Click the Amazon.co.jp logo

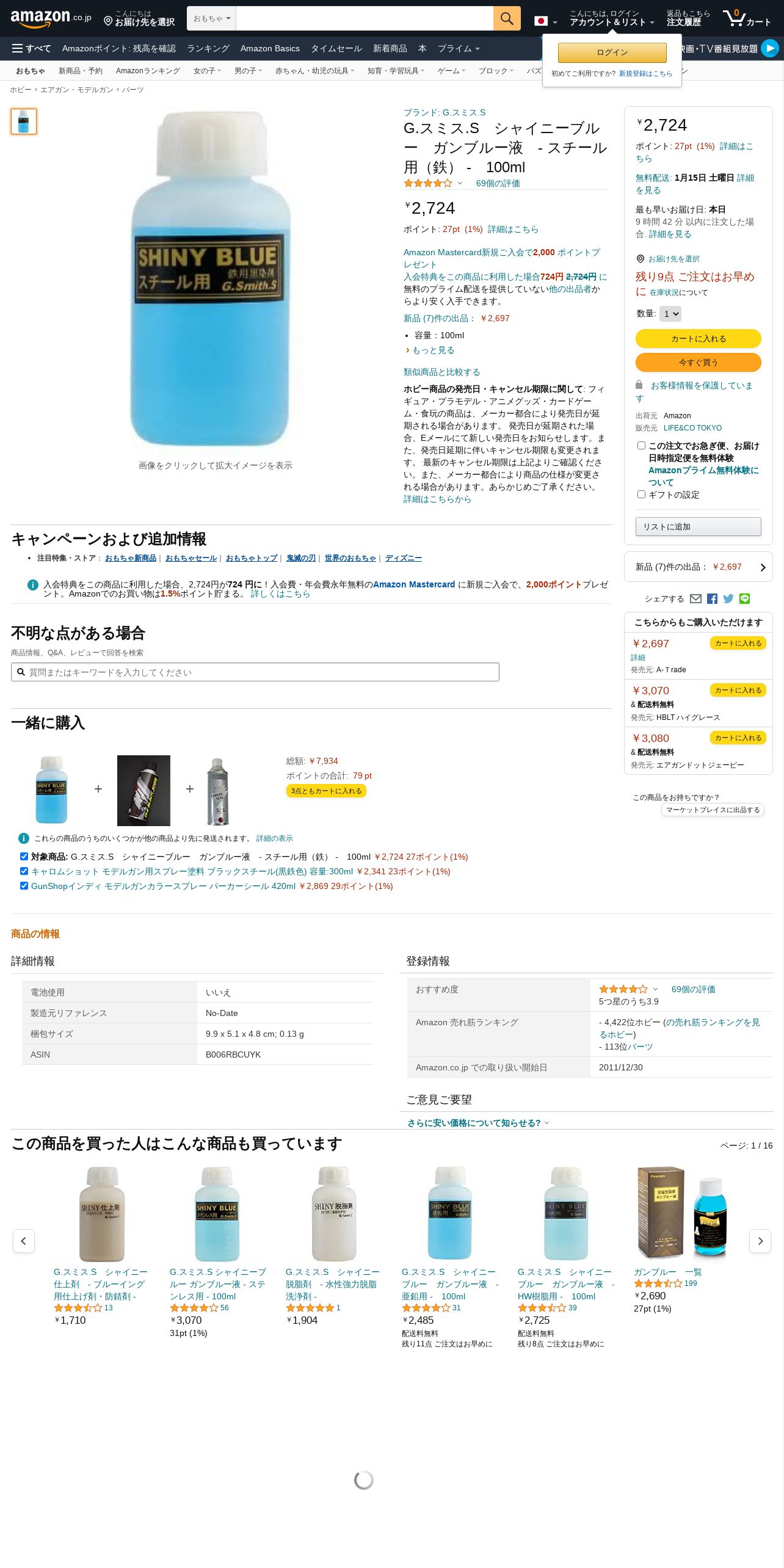click(x=51, y=18)
